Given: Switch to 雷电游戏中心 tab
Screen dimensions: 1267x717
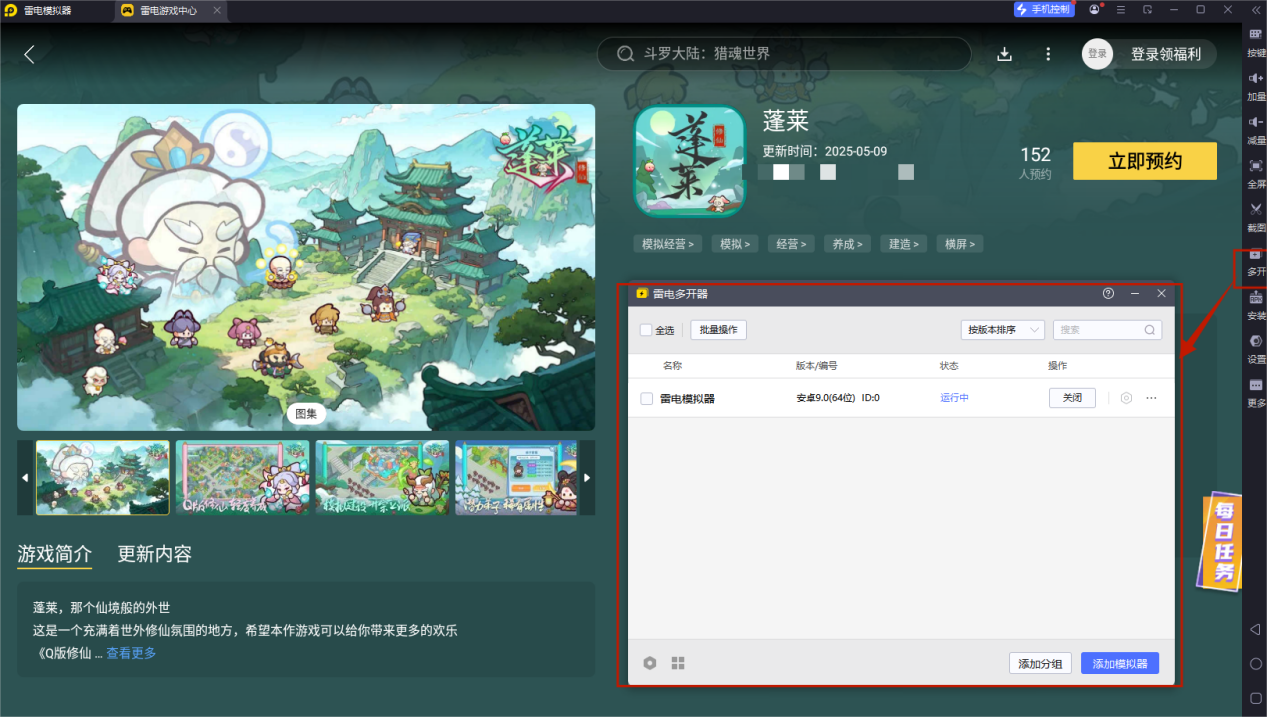Looking at the screenshot, I should pyautogui.click(x=168, y=10).
